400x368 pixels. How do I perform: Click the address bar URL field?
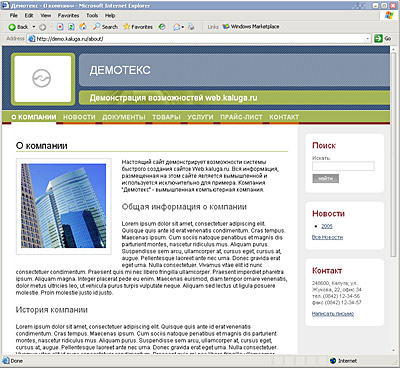tap(199, 39)
